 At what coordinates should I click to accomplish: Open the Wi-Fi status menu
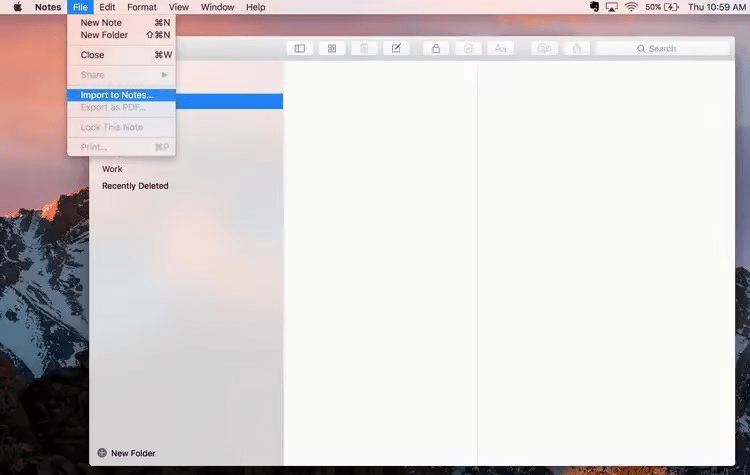(x=631, y=7)
